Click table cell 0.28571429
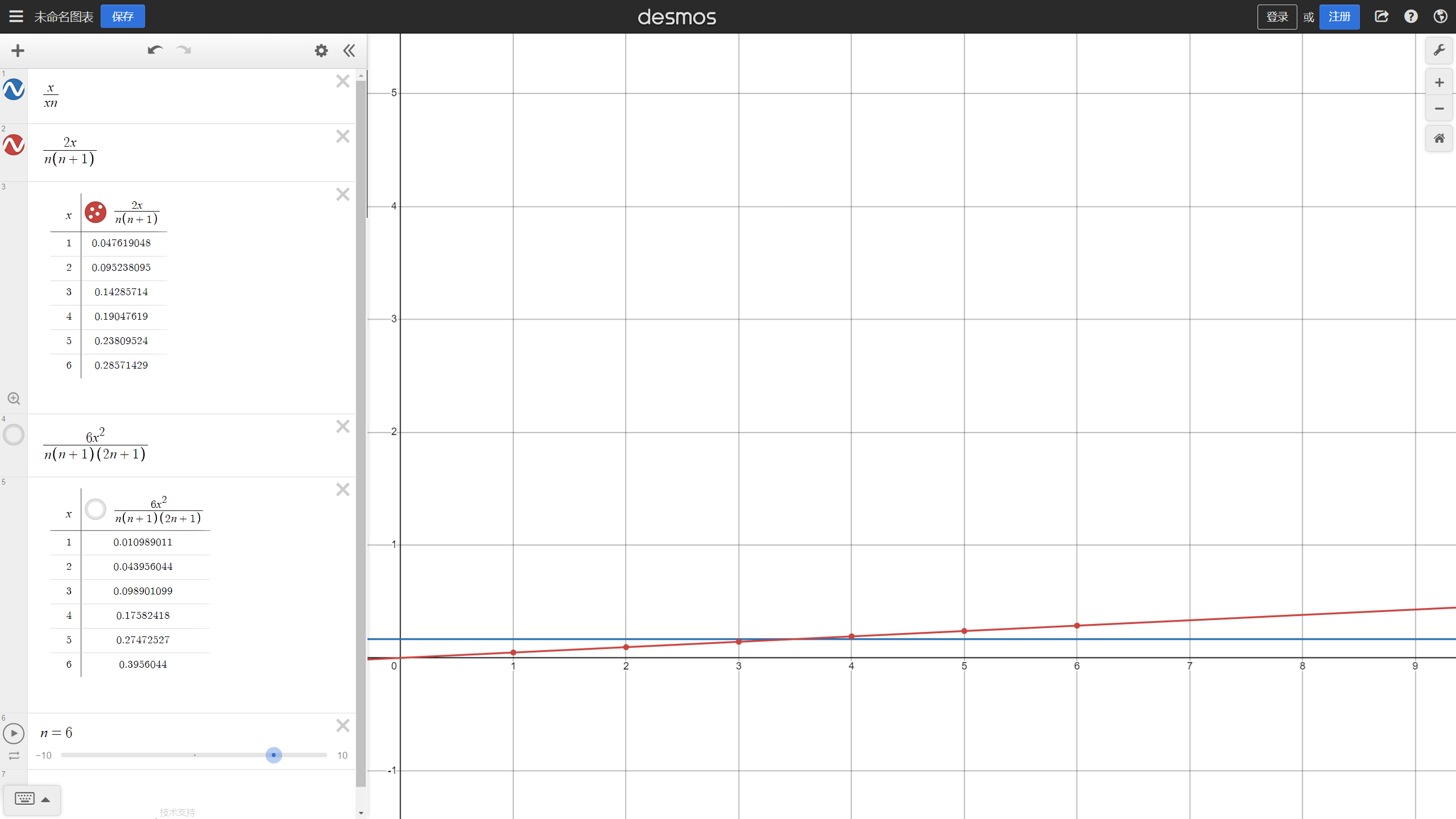The width and height of the screenshot is (1456, 819). point(121,365)
